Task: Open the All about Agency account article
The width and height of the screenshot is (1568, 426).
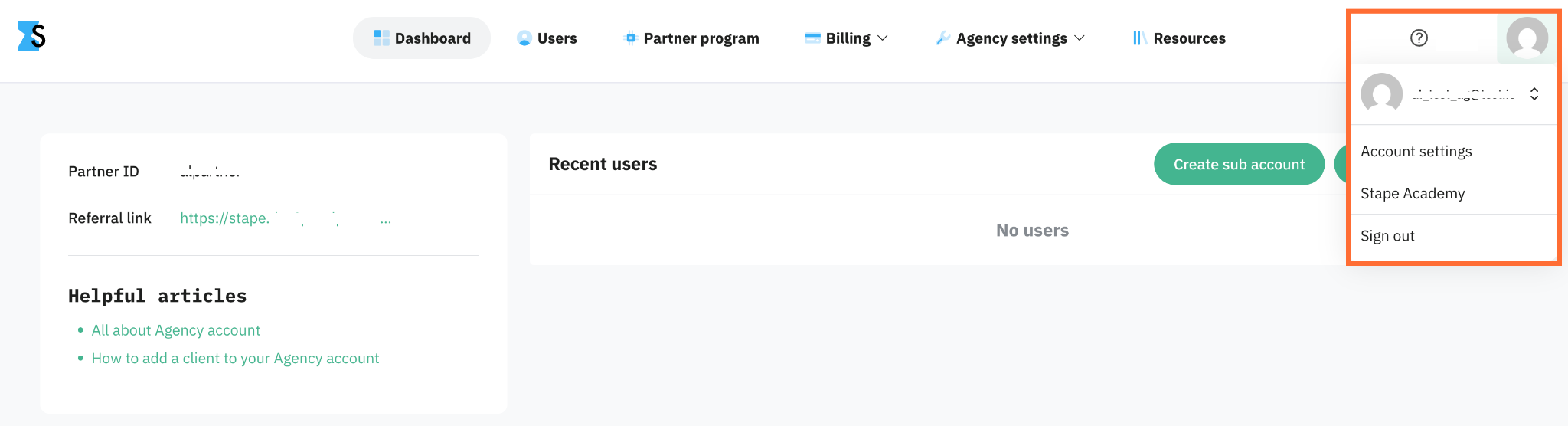Action: point(176,330)
